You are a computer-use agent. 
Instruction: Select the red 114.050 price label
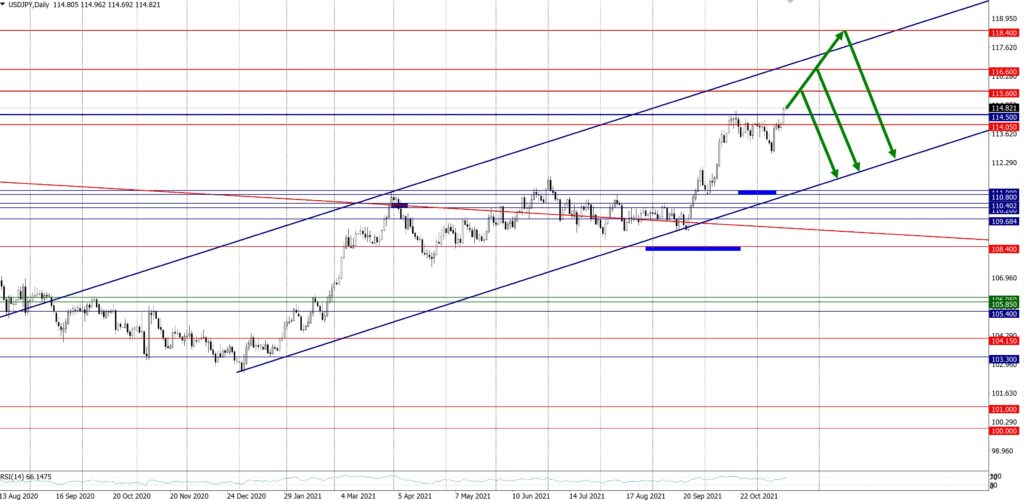pos(1004,127)
